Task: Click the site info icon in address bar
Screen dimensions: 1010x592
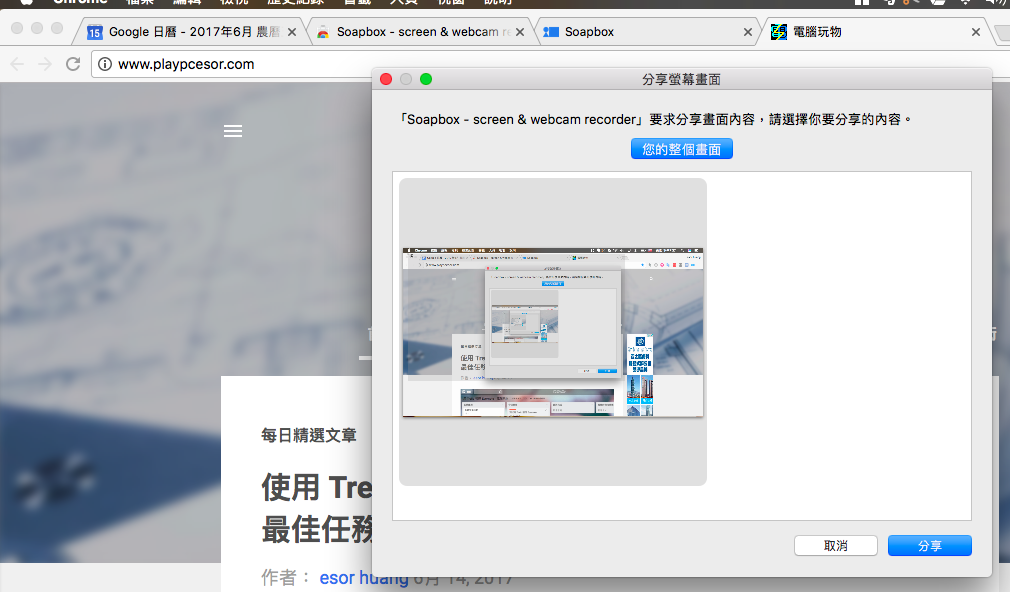Action: point(105,64)
